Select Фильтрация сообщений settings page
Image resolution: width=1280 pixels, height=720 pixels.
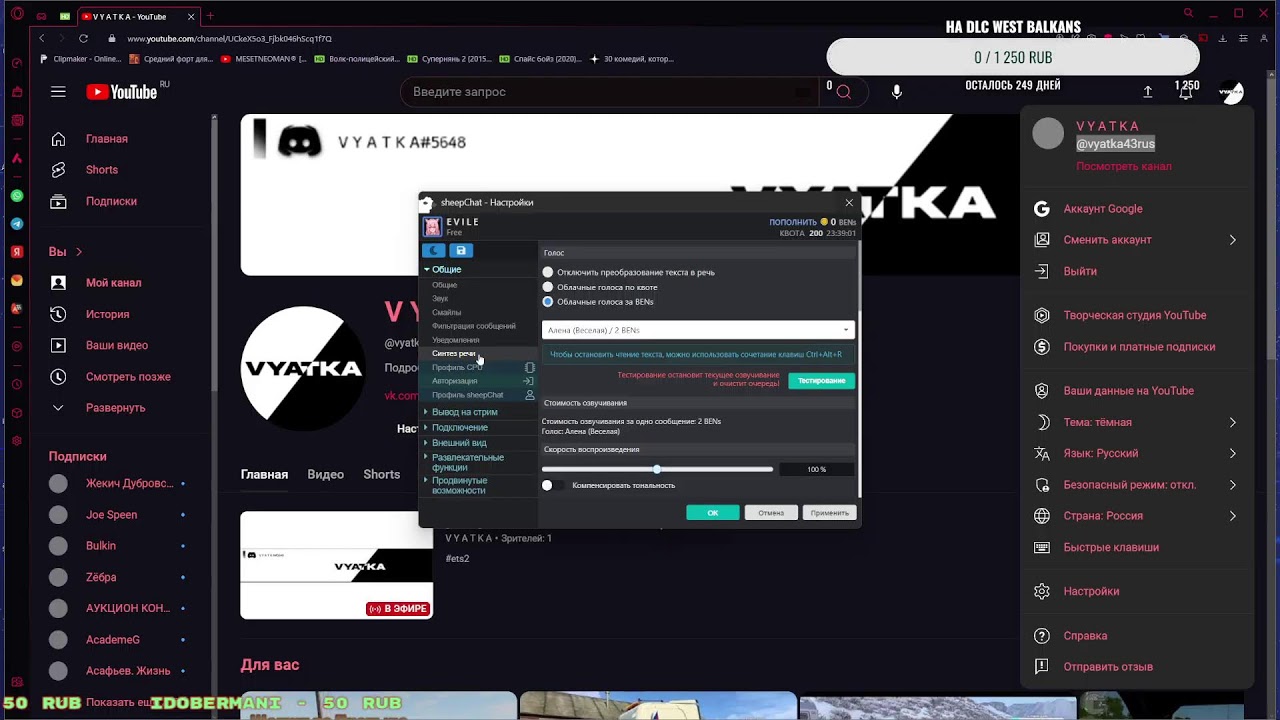pyautogui.click(x=474, y=326)
